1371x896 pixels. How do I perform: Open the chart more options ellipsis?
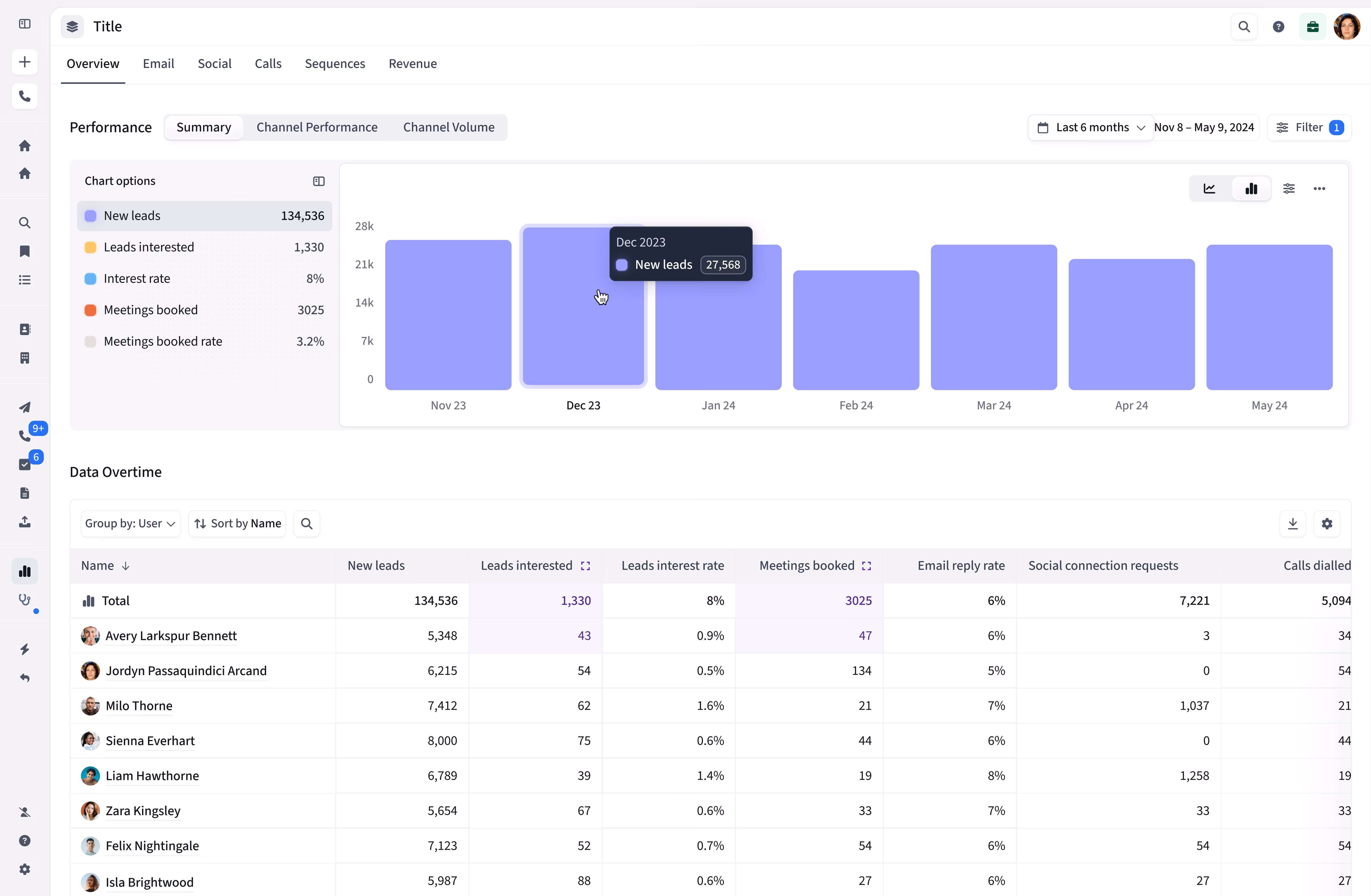tap(1320, 189)
